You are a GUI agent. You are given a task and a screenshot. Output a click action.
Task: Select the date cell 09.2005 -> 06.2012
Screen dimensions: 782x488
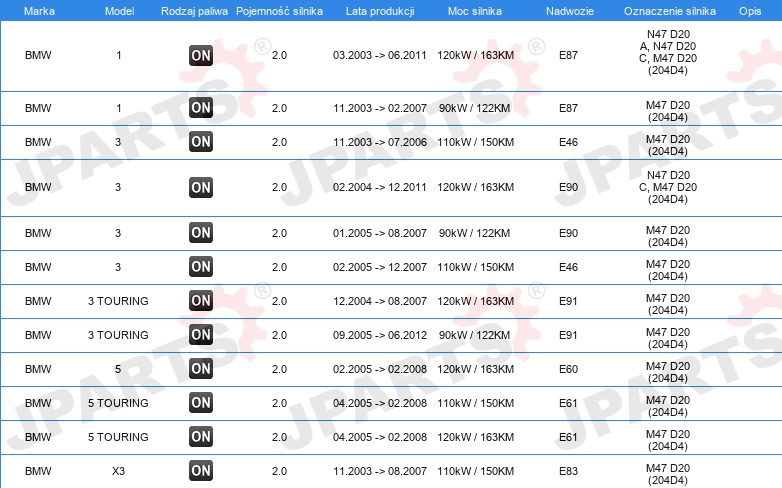[380, 335]
